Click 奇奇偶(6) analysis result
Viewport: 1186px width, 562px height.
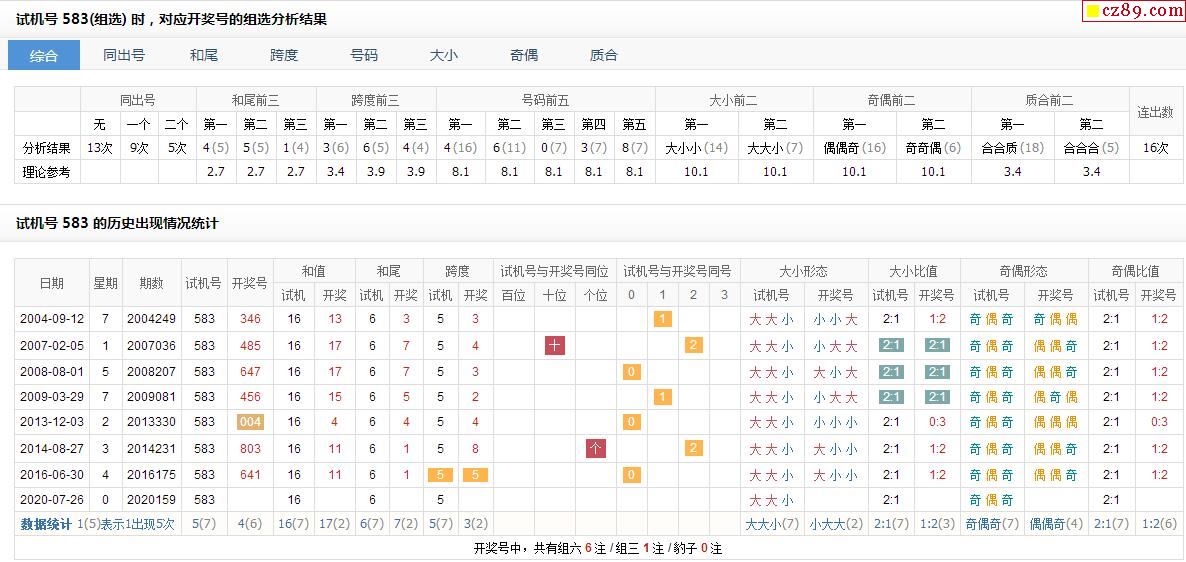933,147
